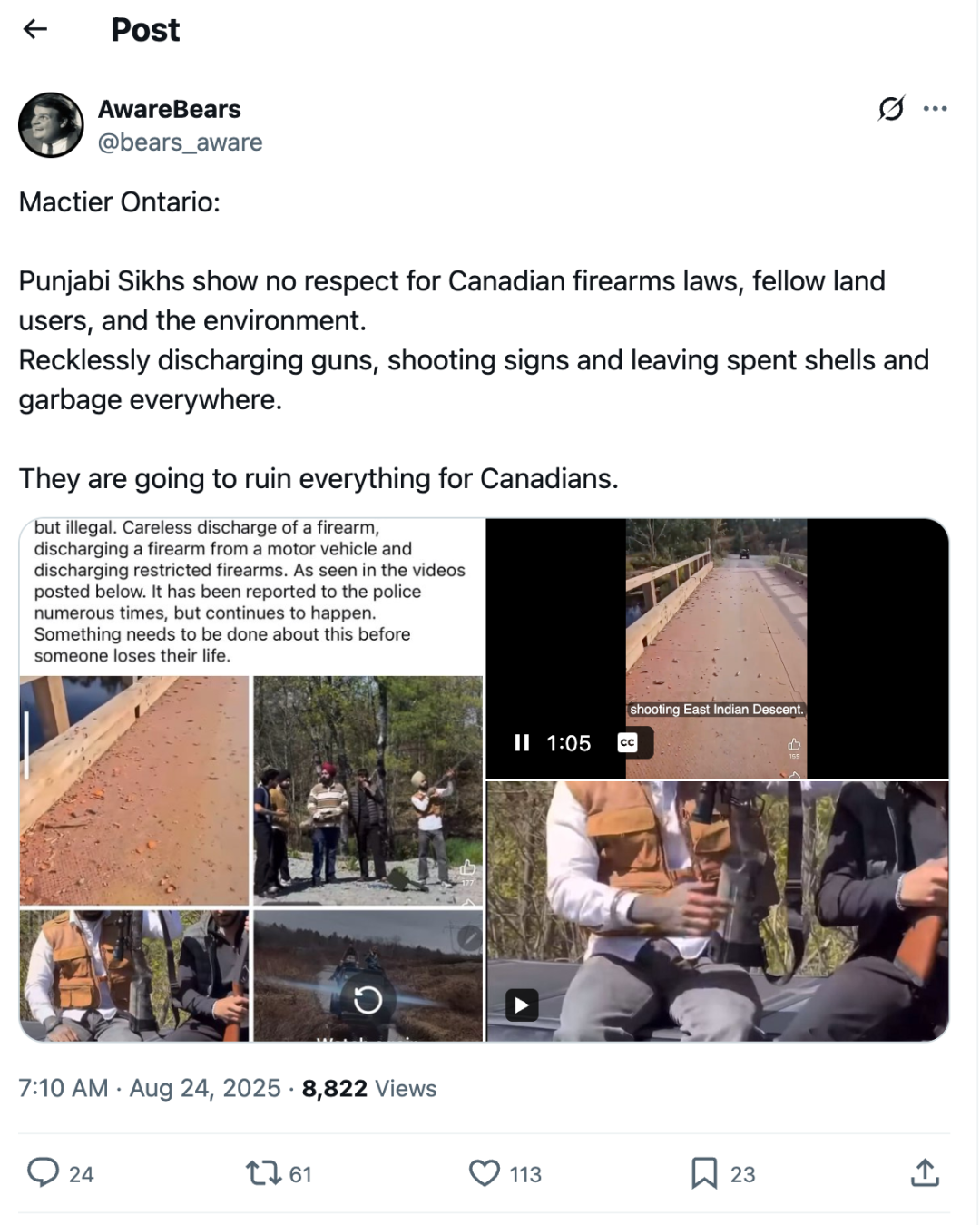Open the Grok slash-circle icon
This screenshot has width=980, height=1225.
891,108
